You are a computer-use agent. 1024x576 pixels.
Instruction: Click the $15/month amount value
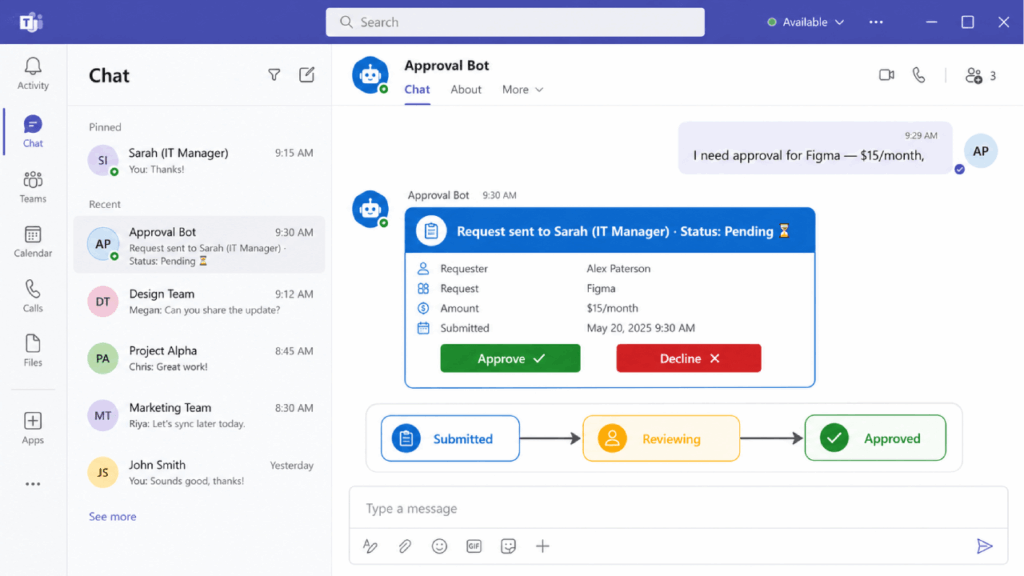pos(612,308)
